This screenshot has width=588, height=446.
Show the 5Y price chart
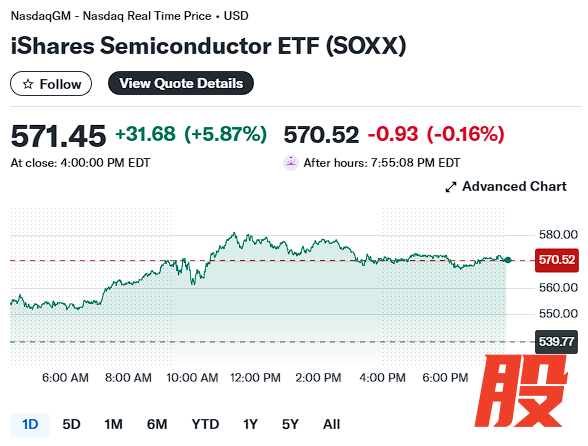pyautogui.click(x=290, y=424)
